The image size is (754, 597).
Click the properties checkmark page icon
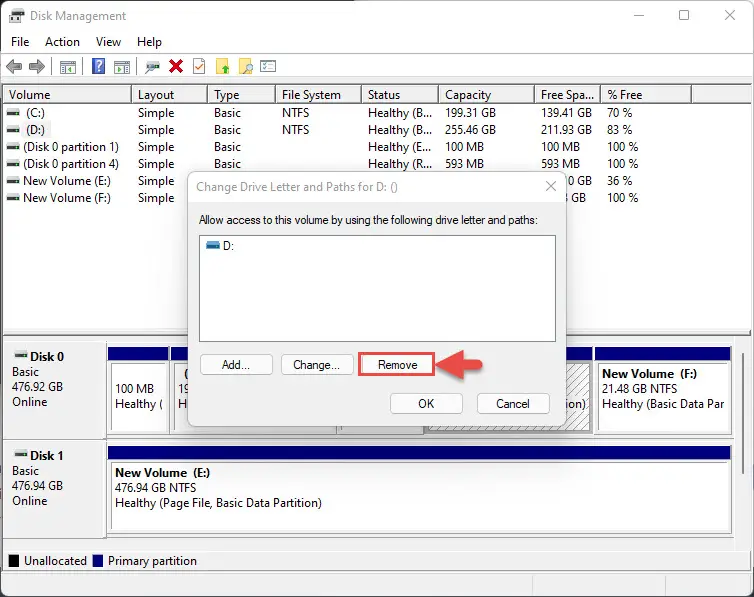(199, 66)
